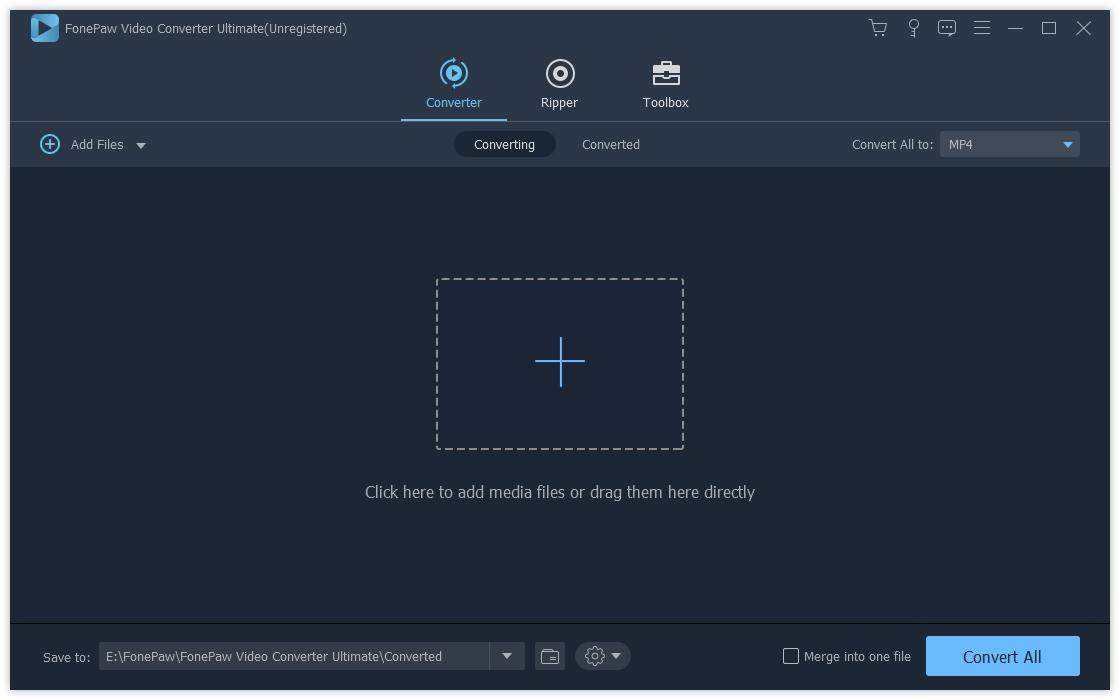Expand the gear settings dropdown arrow
1120x700 pixels.
coord(614,656)
